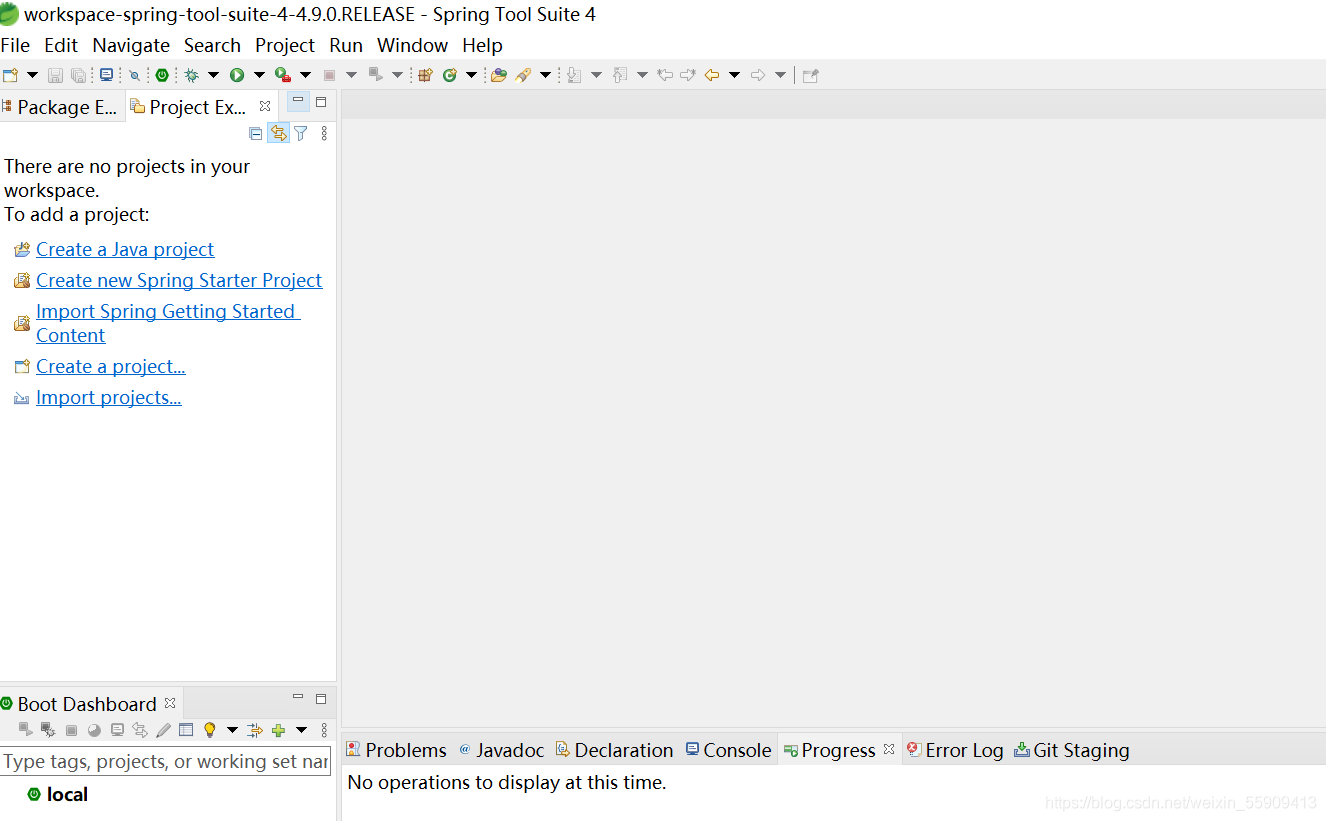Toggle Link with Editor in Project Explorer

(x=279, y=133)
